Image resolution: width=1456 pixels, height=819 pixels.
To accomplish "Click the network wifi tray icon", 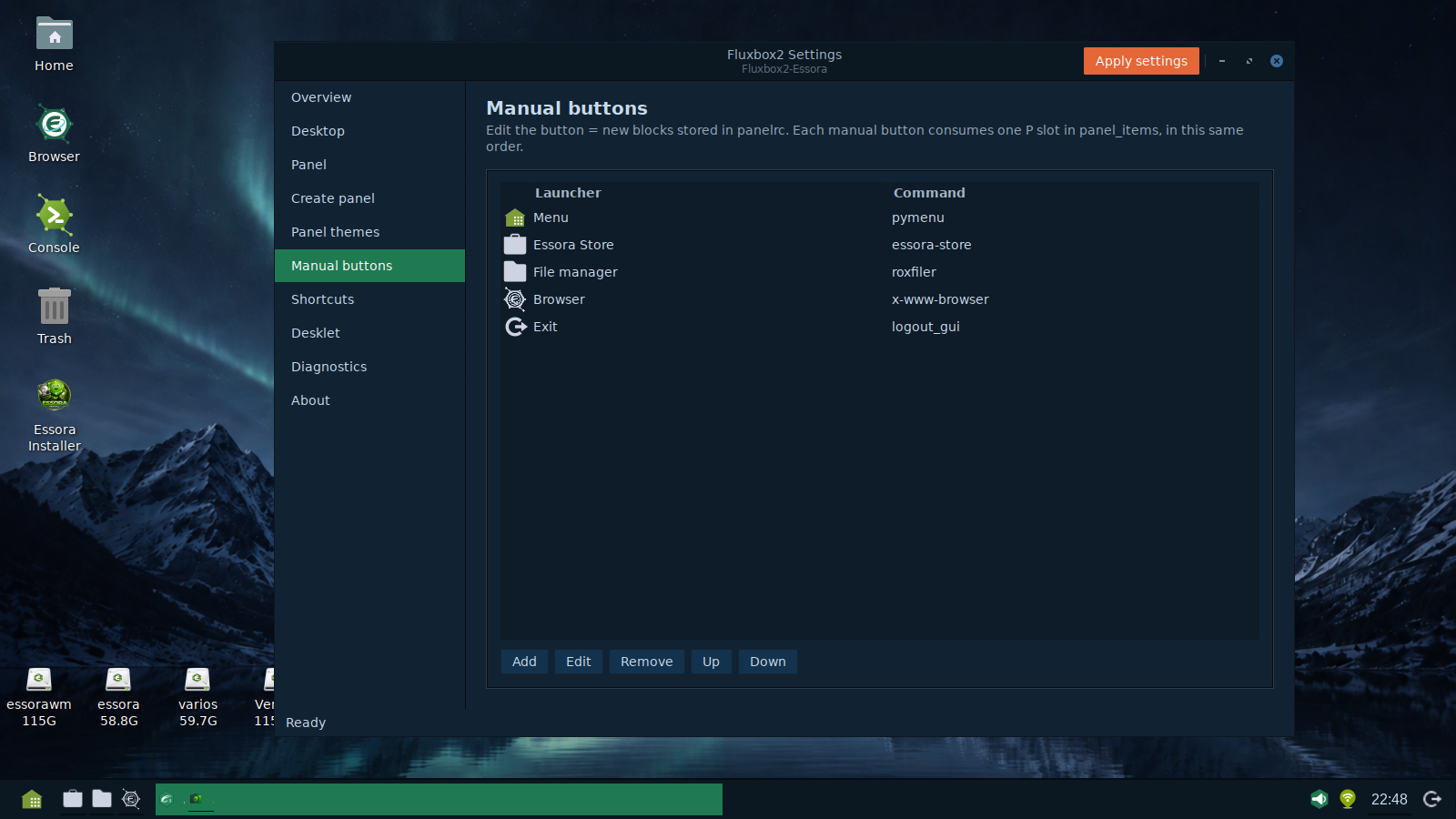I will (x=1348, y=799).
